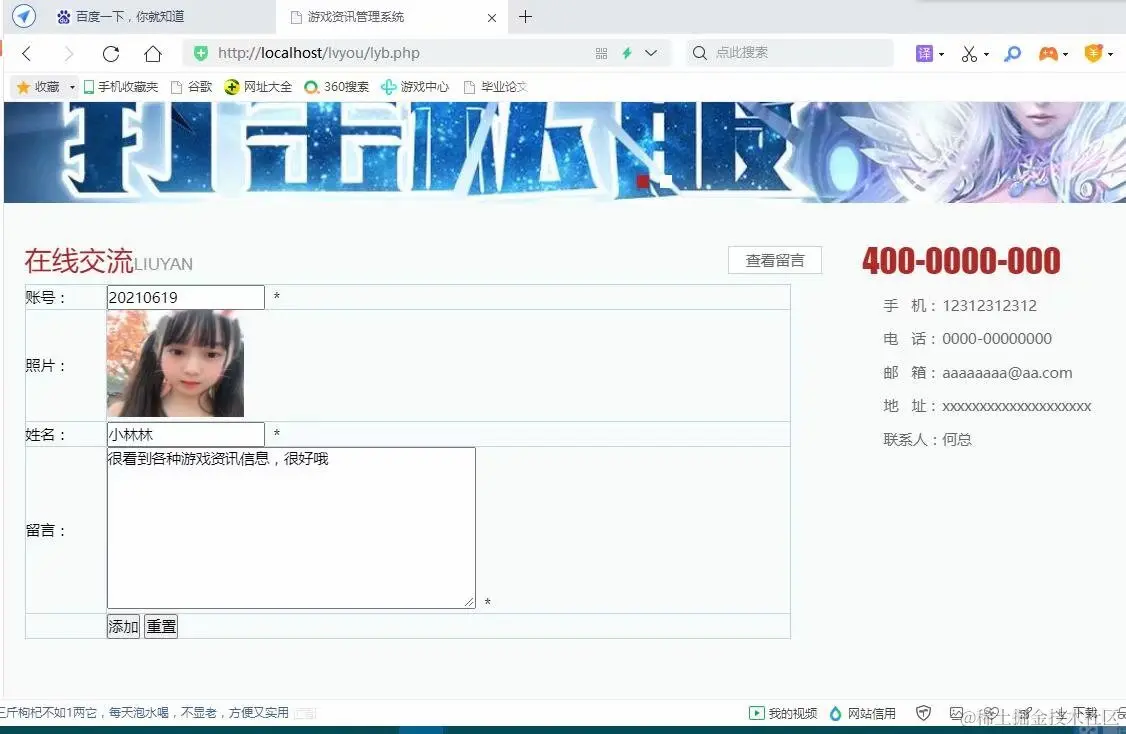Screen dimensions: 1126x734
Task: Click the status bar shield icon
Action: click(x=923, y=713)
